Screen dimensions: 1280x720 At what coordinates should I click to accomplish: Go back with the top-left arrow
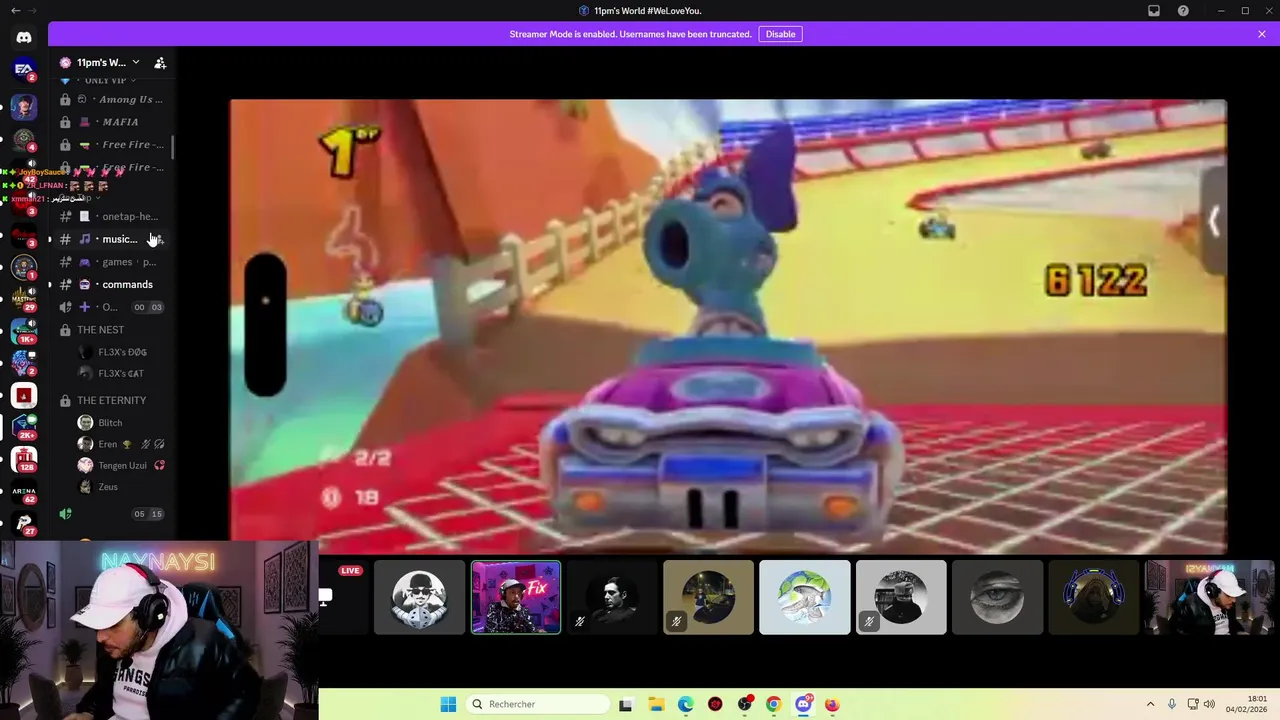(15, 11)
